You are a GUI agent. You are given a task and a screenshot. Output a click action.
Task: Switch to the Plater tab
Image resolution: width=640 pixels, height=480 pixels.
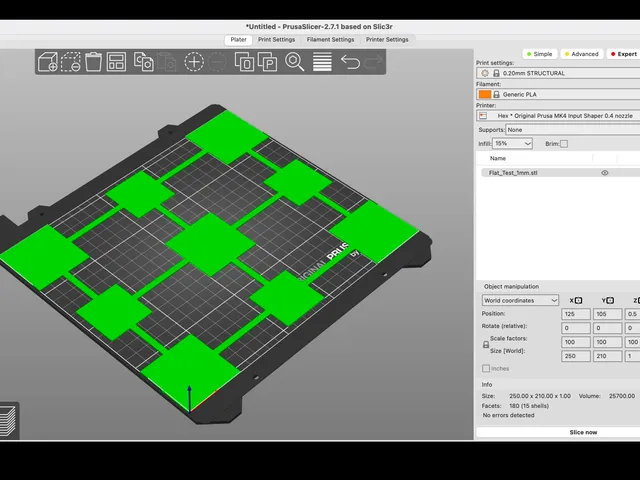pos(238,40)
